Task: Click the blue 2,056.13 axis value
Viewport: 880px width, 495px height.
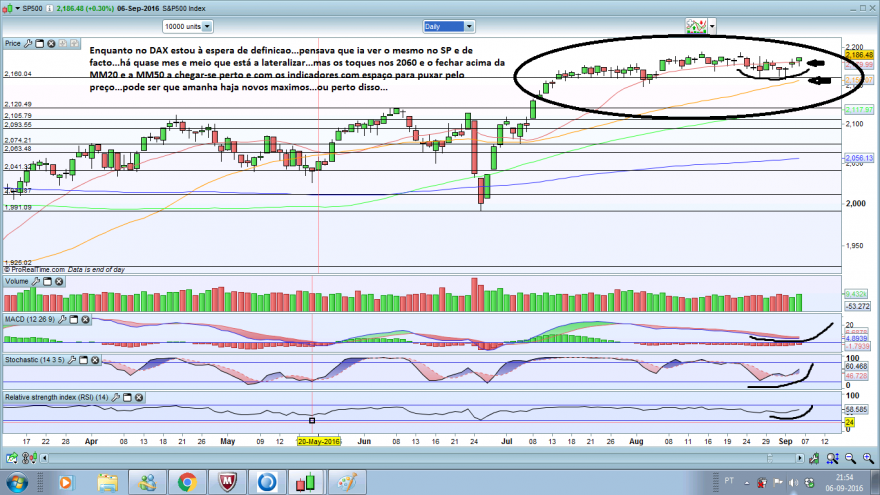Action: [859, 158]
